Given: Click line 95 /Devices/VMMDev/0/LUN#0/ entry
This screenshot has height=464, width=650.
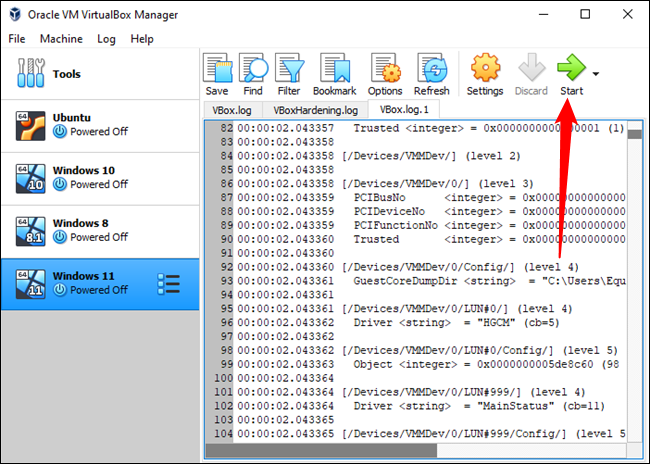Looking at the screenshot, I should tap(457, 309).
